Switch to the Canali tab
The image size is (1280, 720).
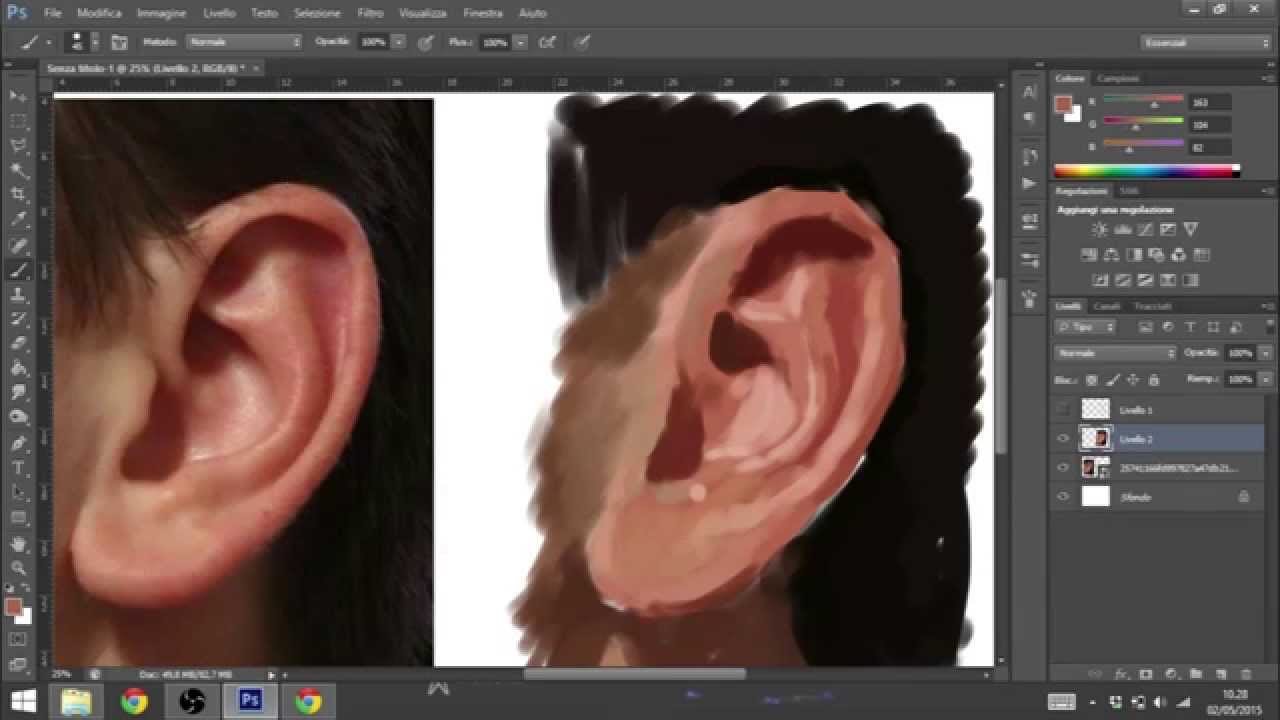coord(1105,306)
